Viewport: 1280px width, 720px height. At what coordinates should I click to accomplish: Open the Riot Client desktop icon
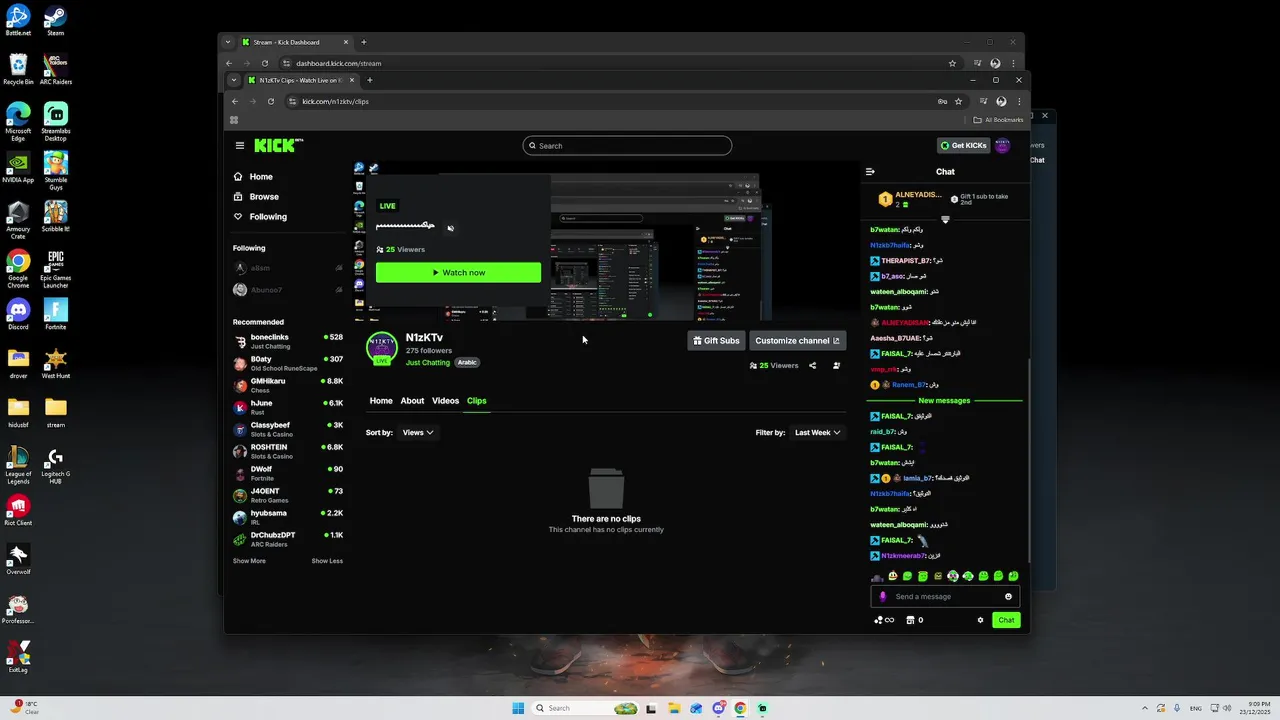18,510
